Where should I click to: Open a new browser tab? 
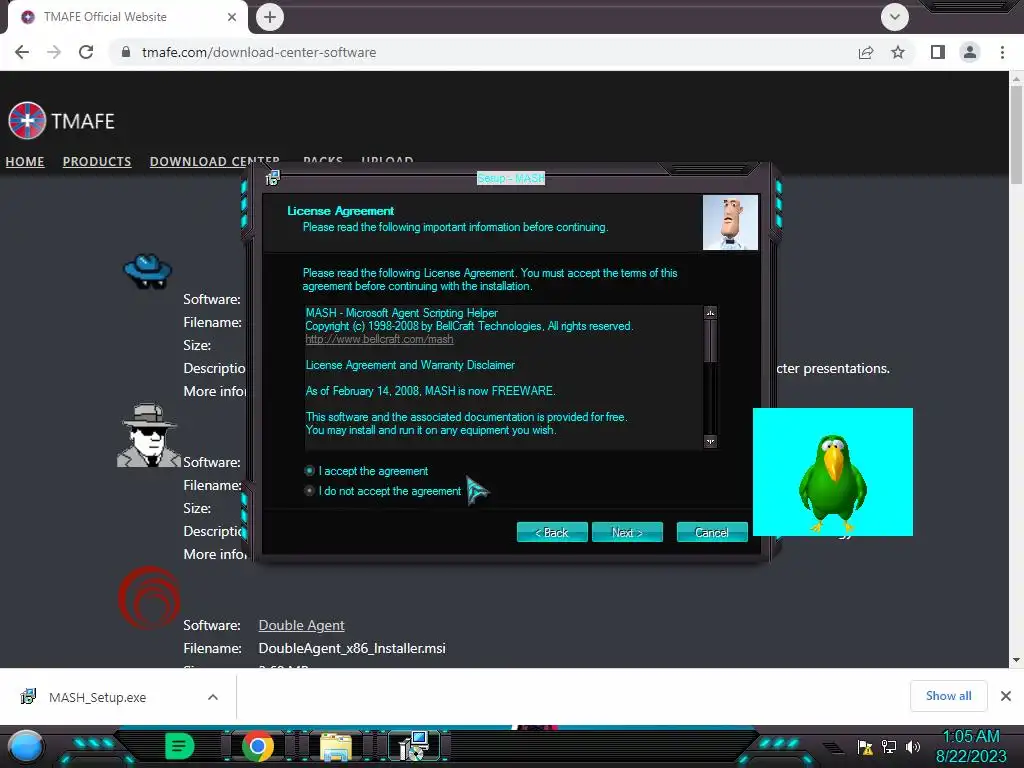(x=270, y=17)
